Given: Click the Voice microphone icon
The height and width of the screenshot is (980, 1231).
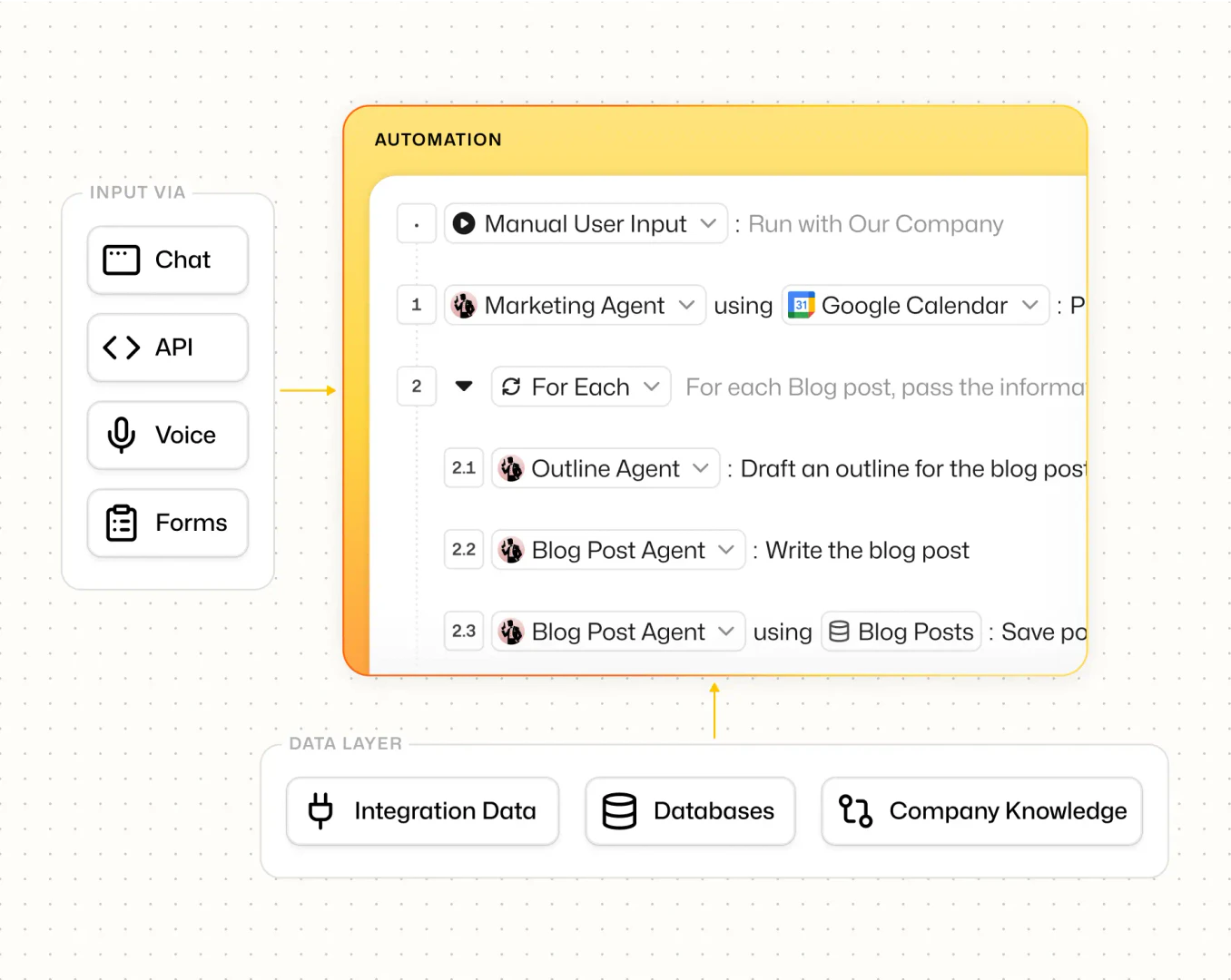Looking at the screenshot, I should click(x=122, y=436).
